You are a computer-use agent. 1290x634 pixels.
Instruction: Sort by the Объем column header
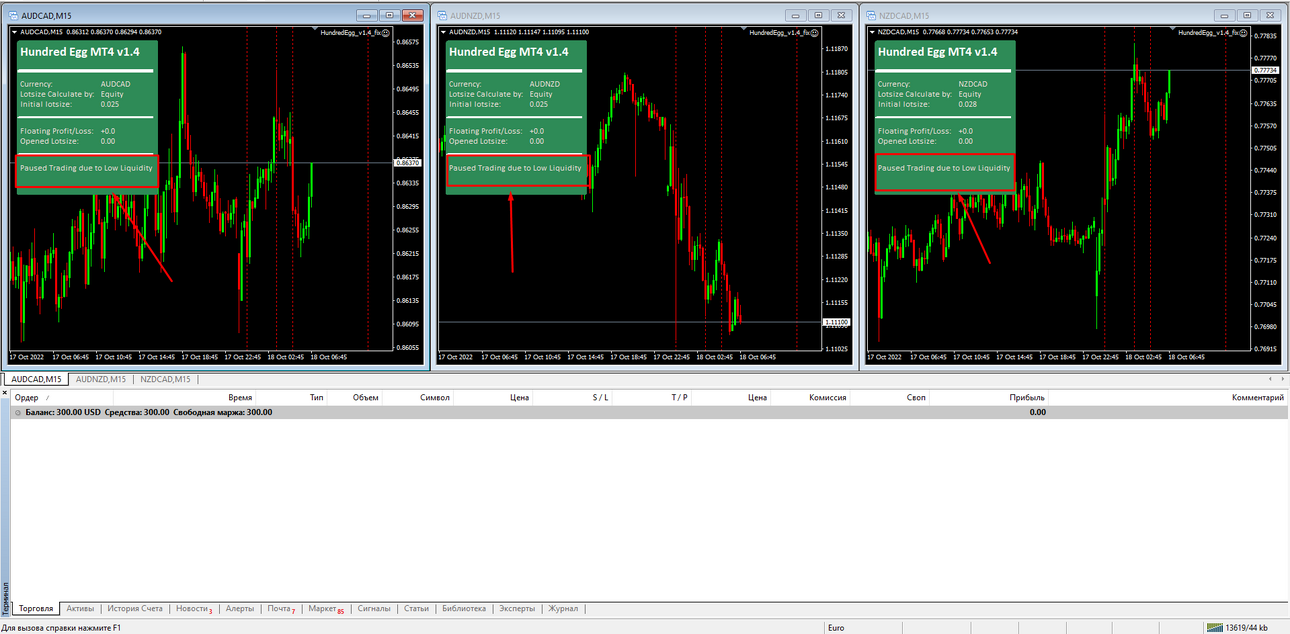pos(355,397)
